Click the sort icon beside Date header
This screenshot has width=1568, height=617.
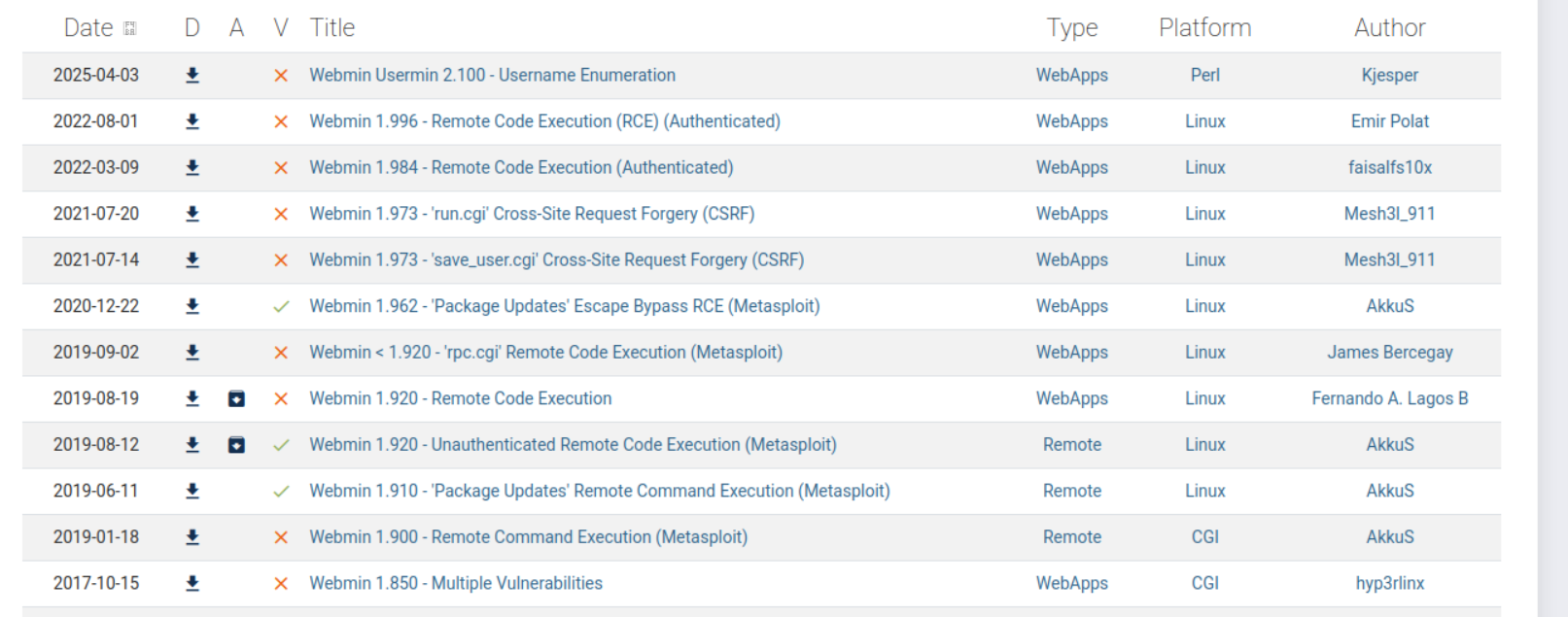point(130,29)
